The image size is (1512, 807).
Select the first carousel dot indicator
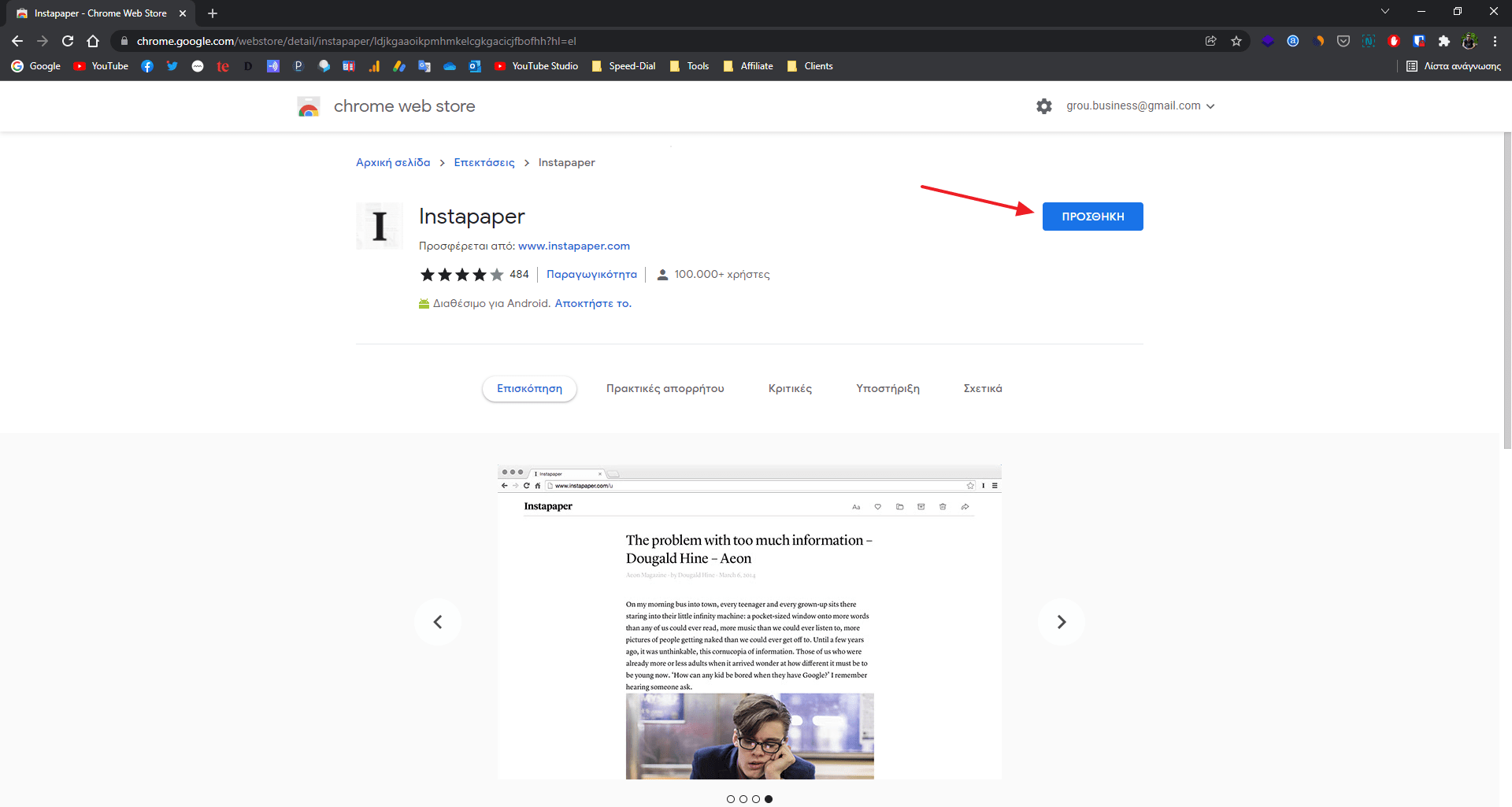coord(731,799)
